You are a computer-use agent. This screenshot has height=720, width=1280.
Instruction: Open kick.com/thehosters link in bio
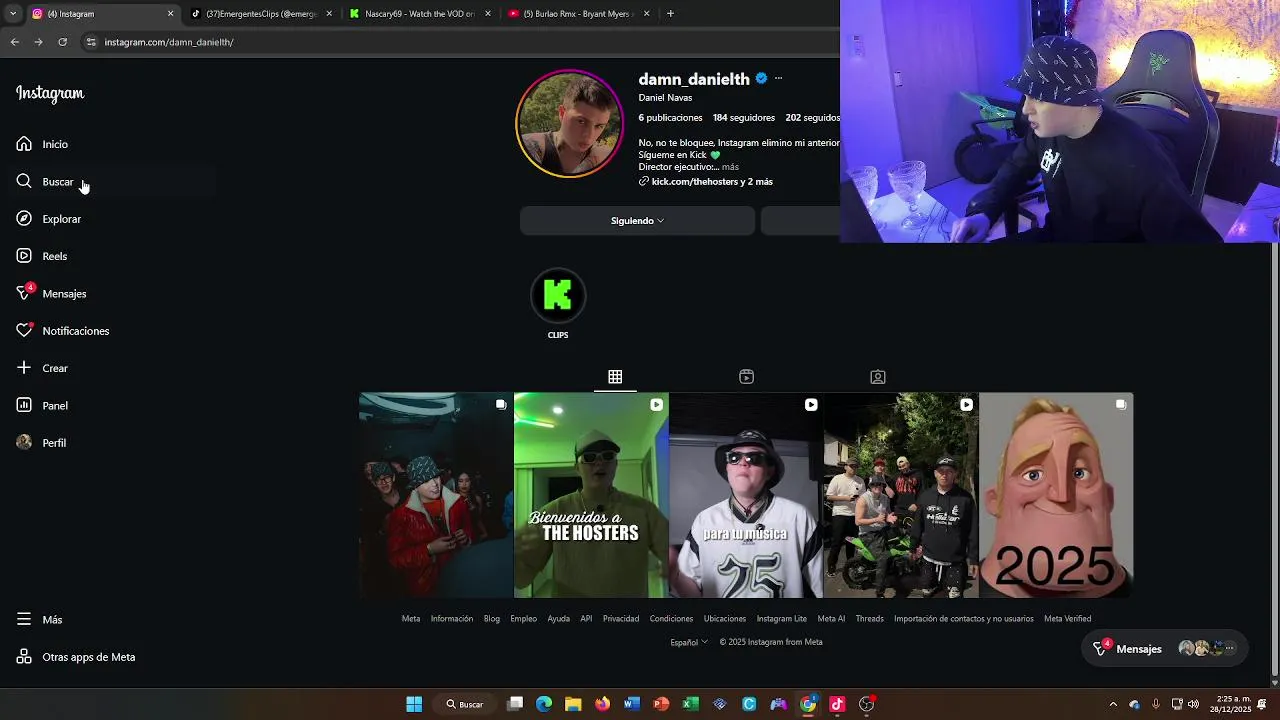[x=711, y=182]
